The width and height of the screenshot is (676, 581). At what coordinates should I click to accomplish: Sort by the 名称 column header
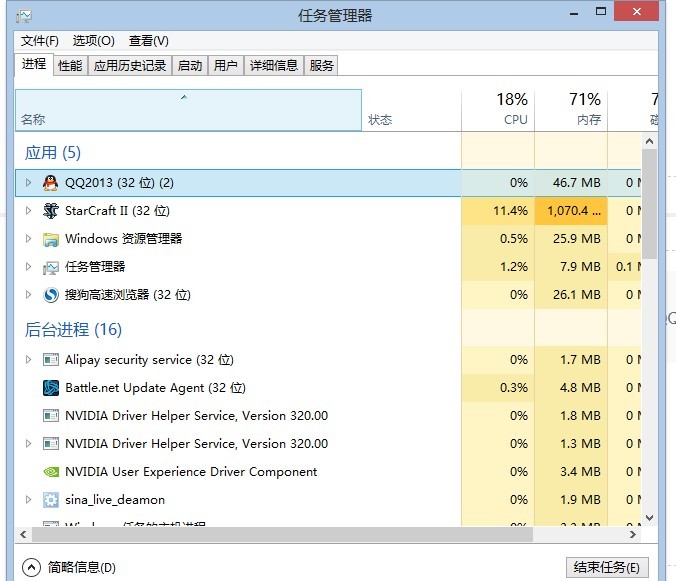point(188,110)
